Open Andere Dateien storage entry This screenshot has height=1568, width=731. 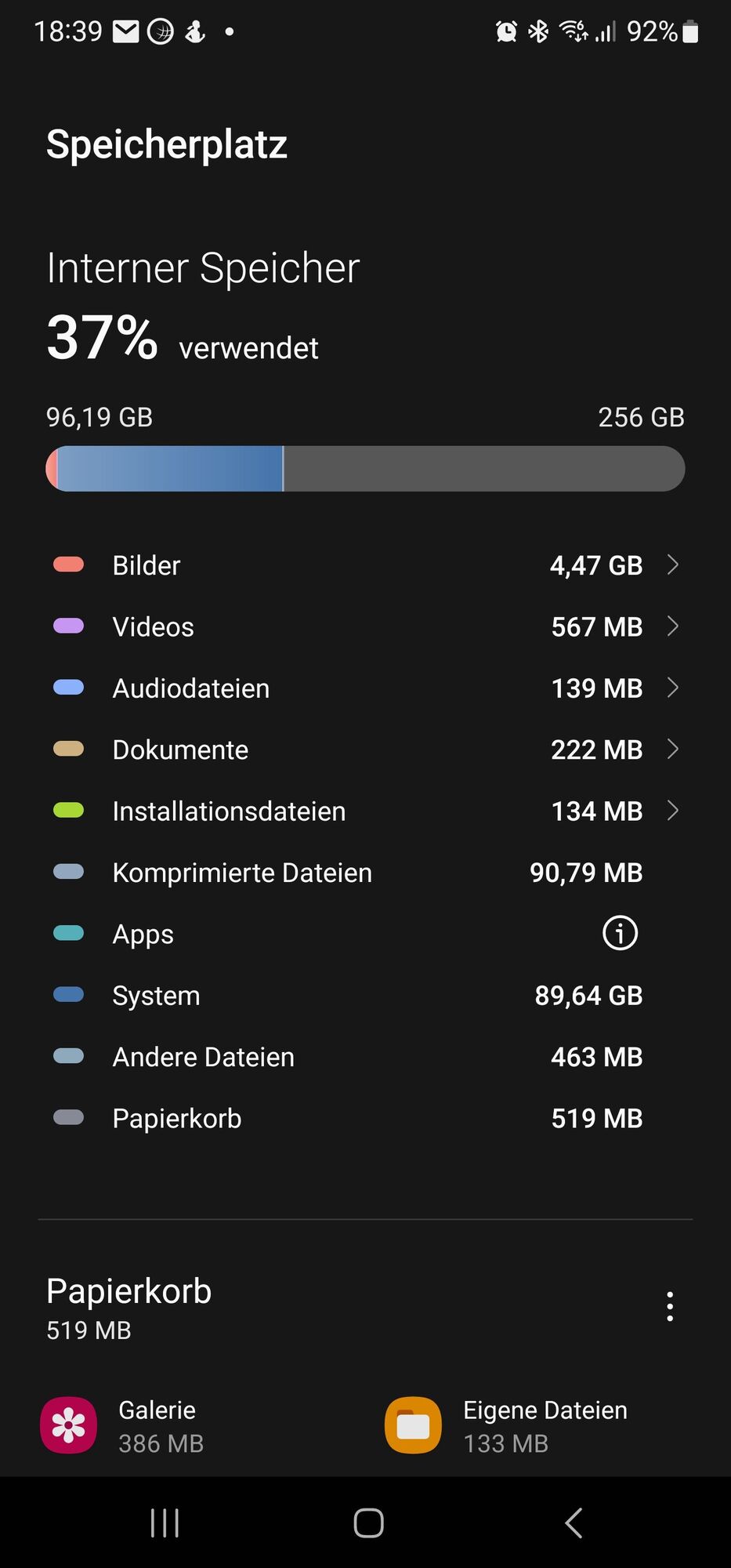pos(365,1056)
